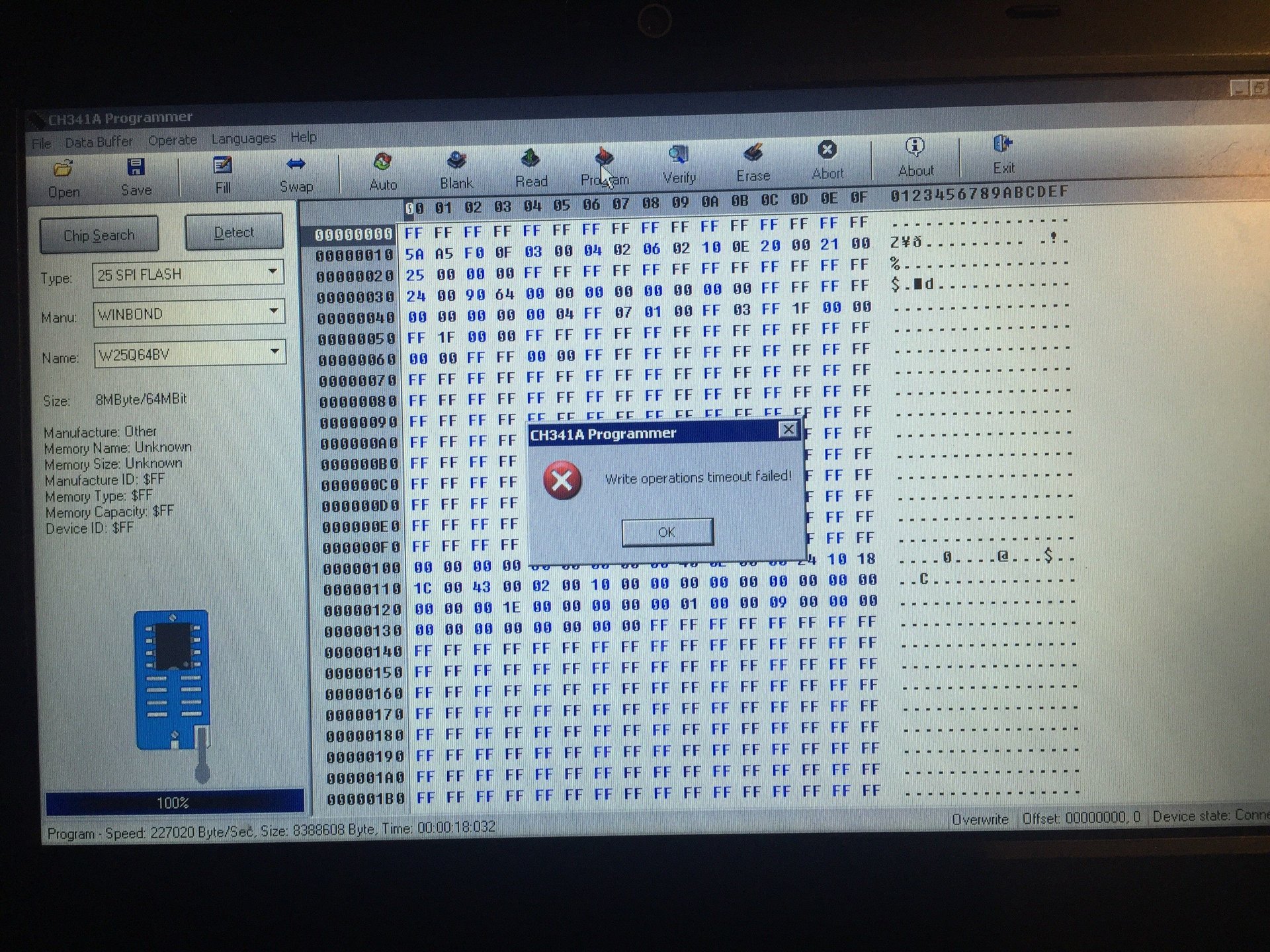Click the Overwrite status bar indicator

(x=980, y=819)
